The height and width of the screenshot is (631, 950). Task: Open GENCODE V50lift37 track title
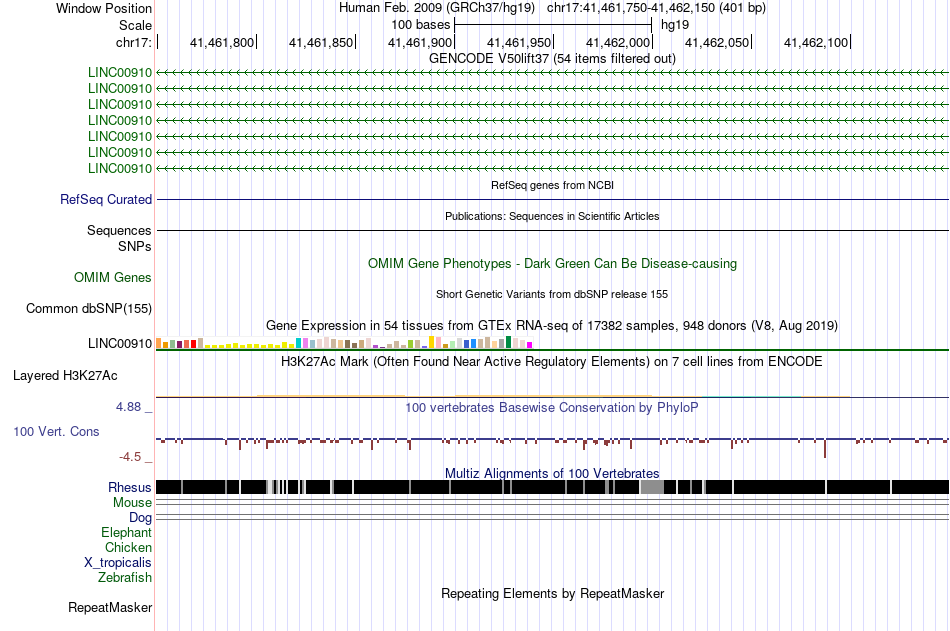(552, 58)
